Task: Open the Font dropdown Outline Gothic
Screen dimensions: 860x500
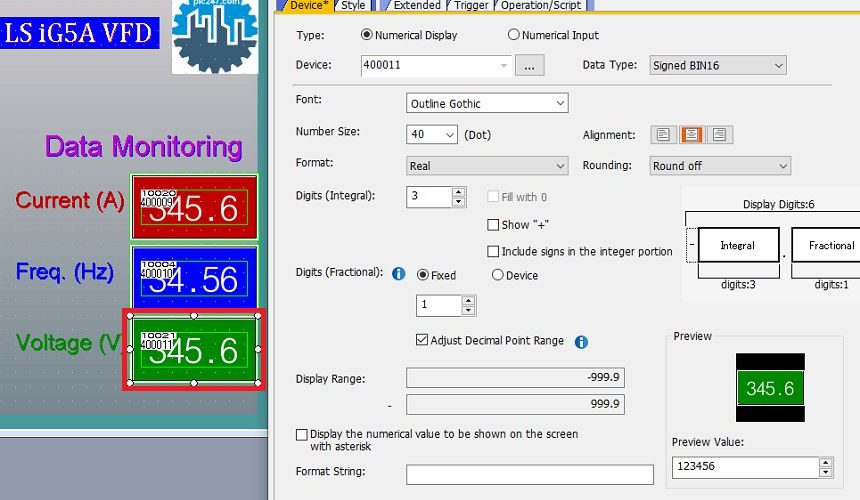Action: [487, 104]
